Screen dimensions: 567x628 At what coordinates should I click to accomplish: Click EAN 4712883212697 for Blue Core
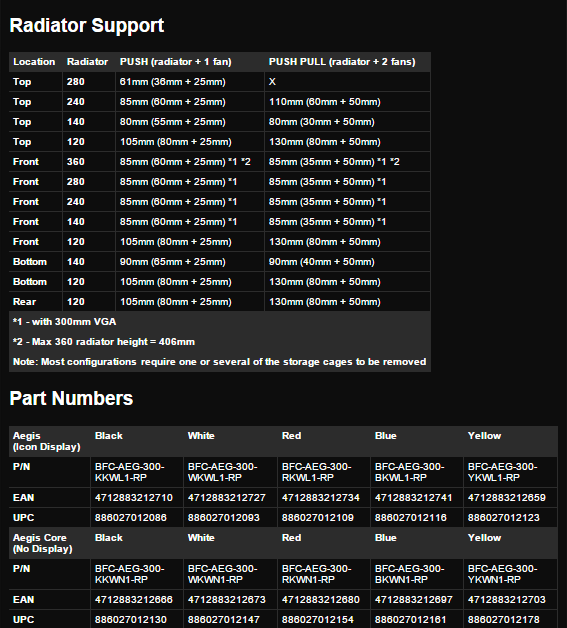point(414,600)
